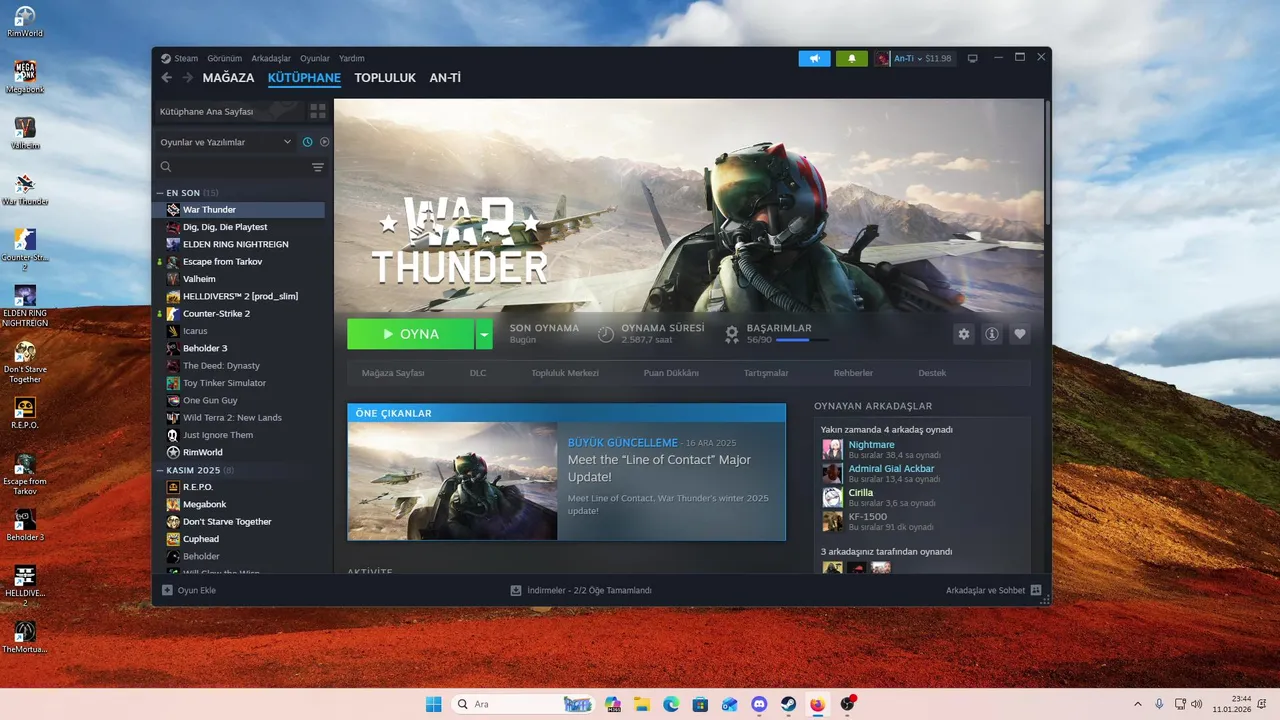Expand Oyunlar ve Yazılımlar dropdown

coord(226,142)
